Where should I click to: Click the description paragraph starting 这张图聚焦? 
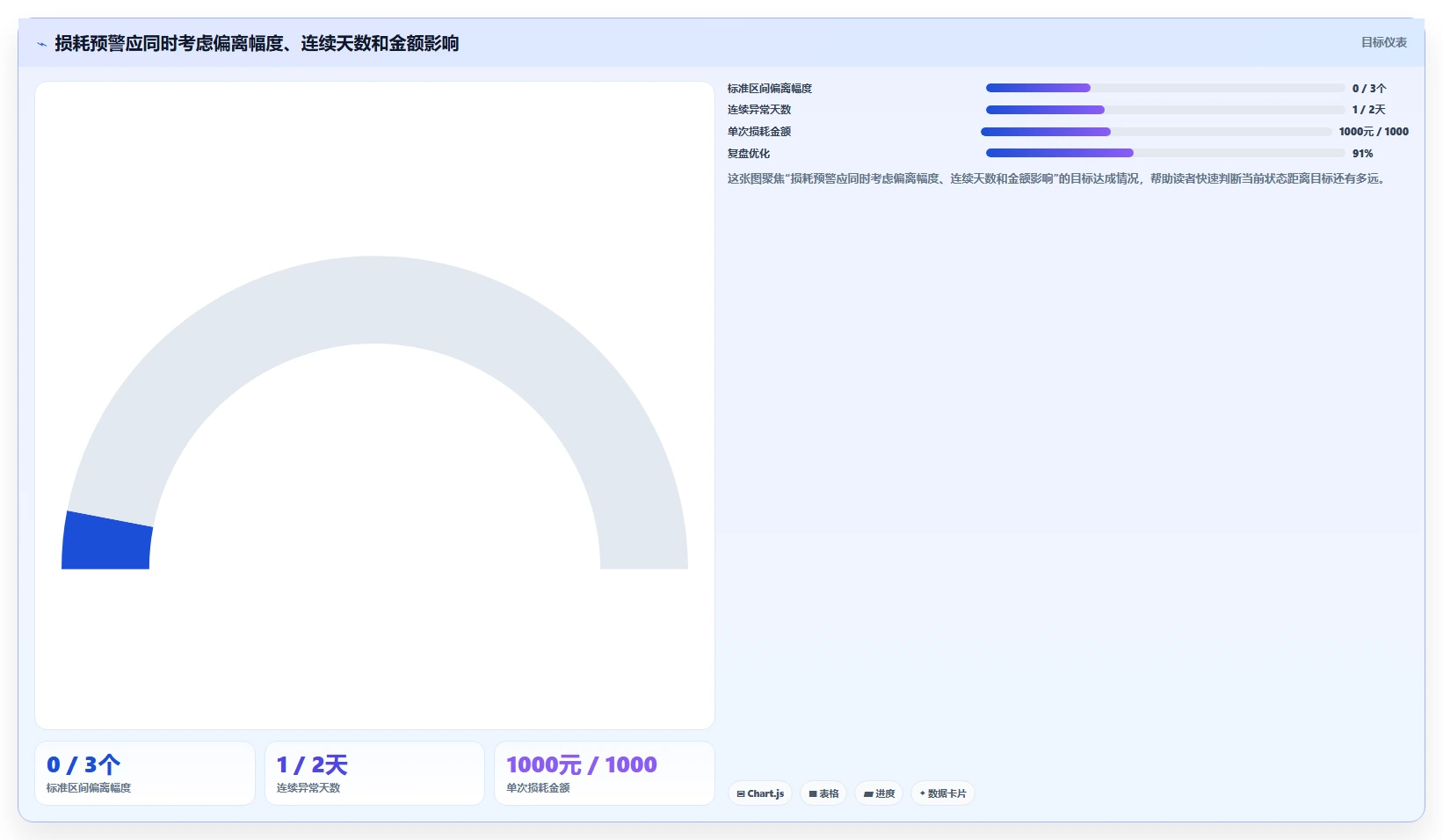tap(1058, 178)
